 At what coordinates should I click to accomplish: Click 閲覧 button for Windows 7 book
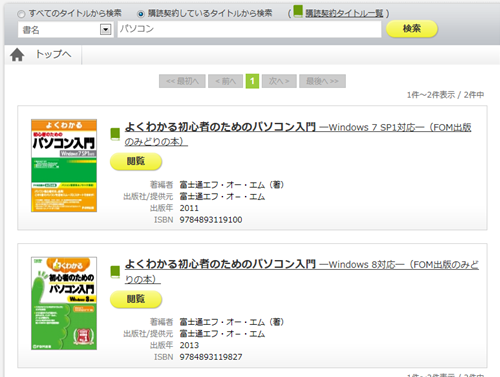[x=136, y=161]
